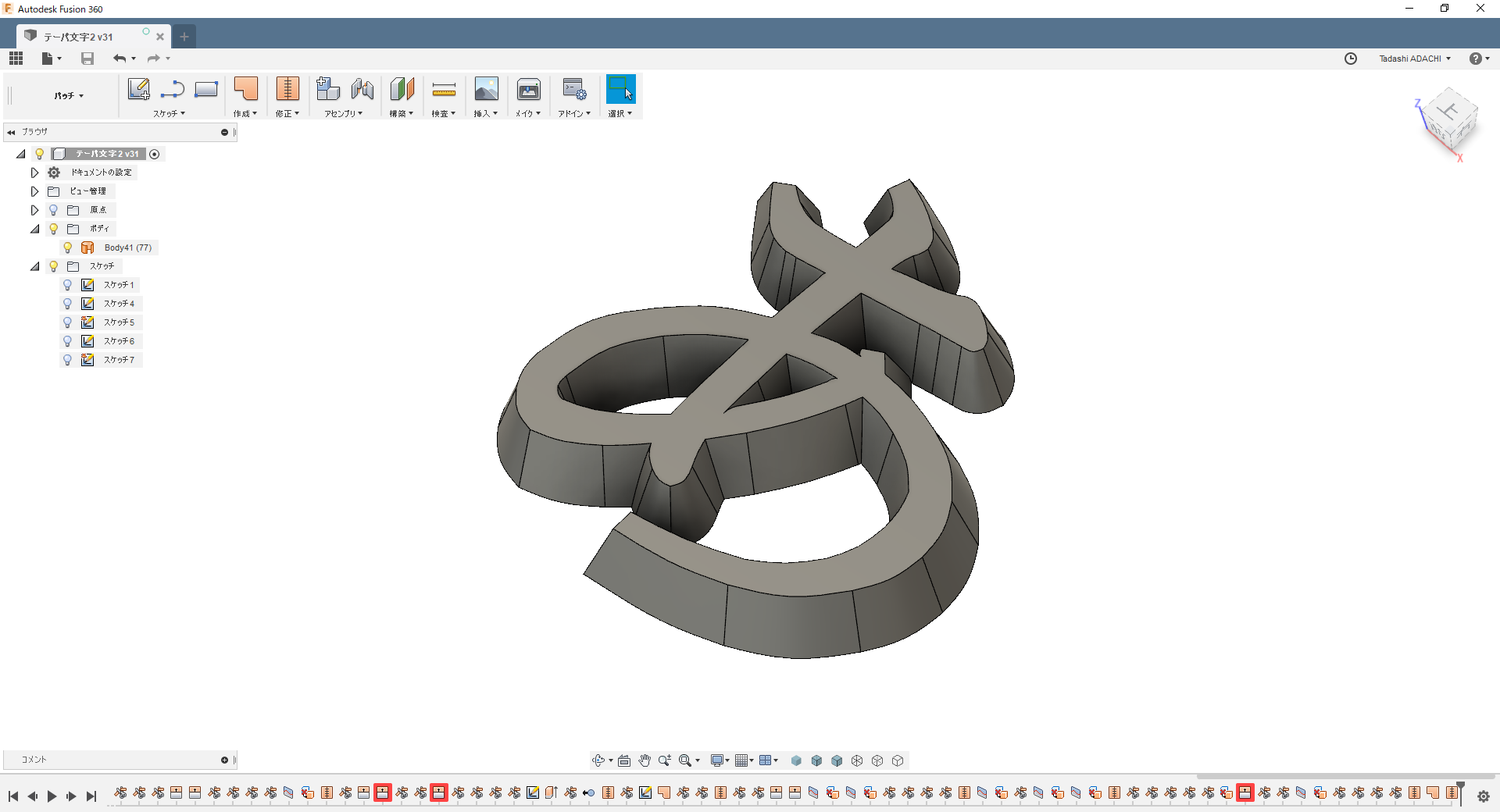
Task: Select the Pan hand tool
Action: tap(645, 760)
